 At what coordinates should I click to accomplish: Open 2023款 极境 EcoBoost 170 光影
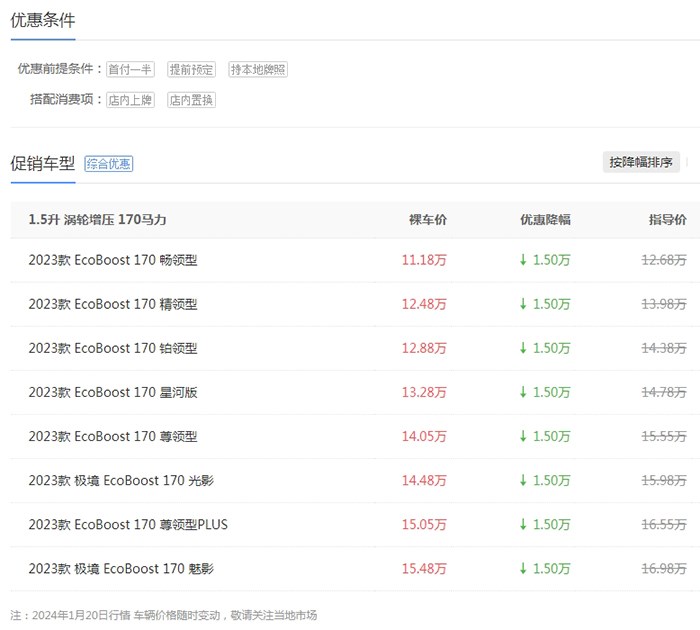click(x=121, y=480)
